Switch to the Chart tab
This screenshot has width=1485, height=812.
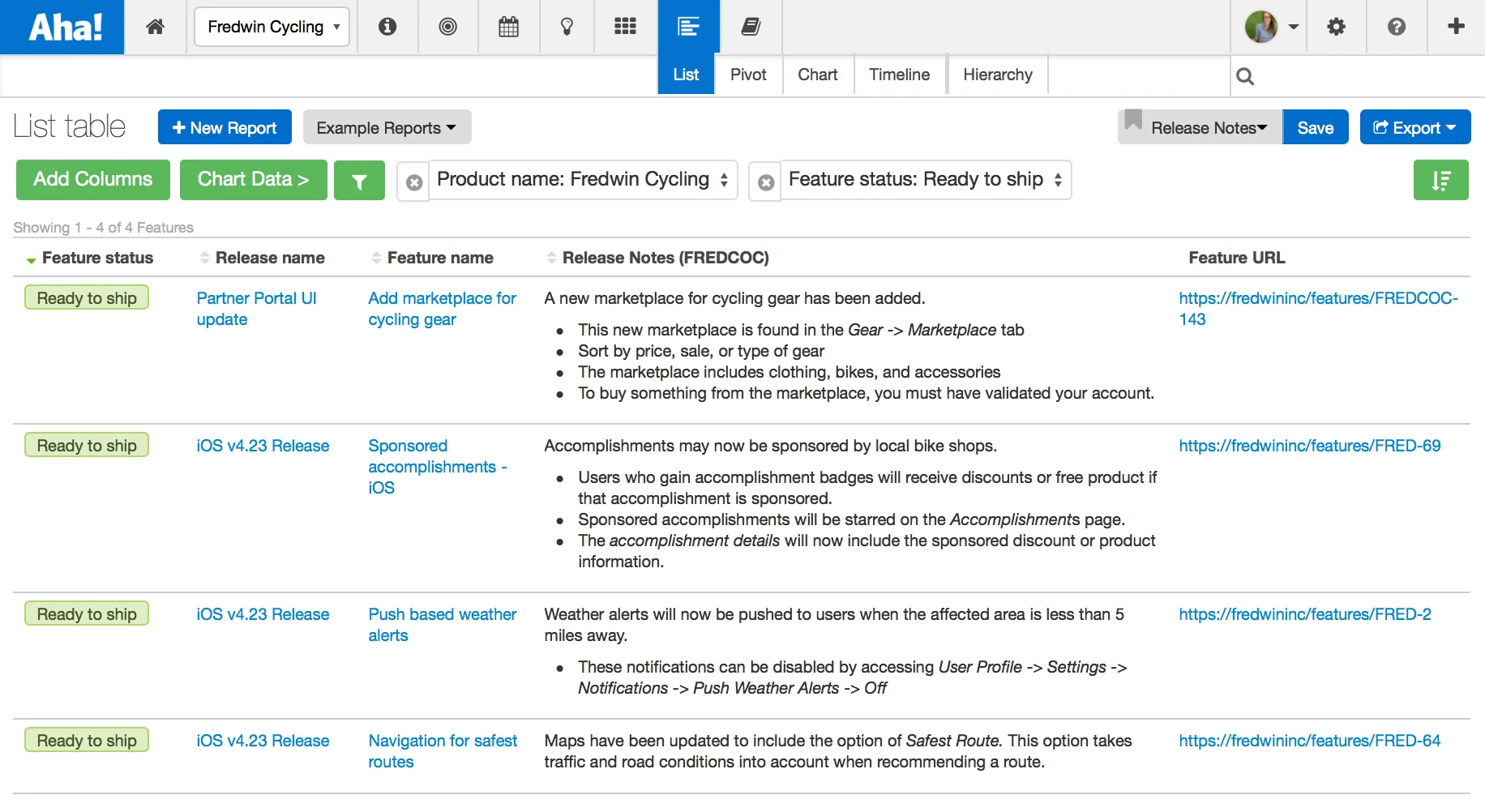[818, 75]
